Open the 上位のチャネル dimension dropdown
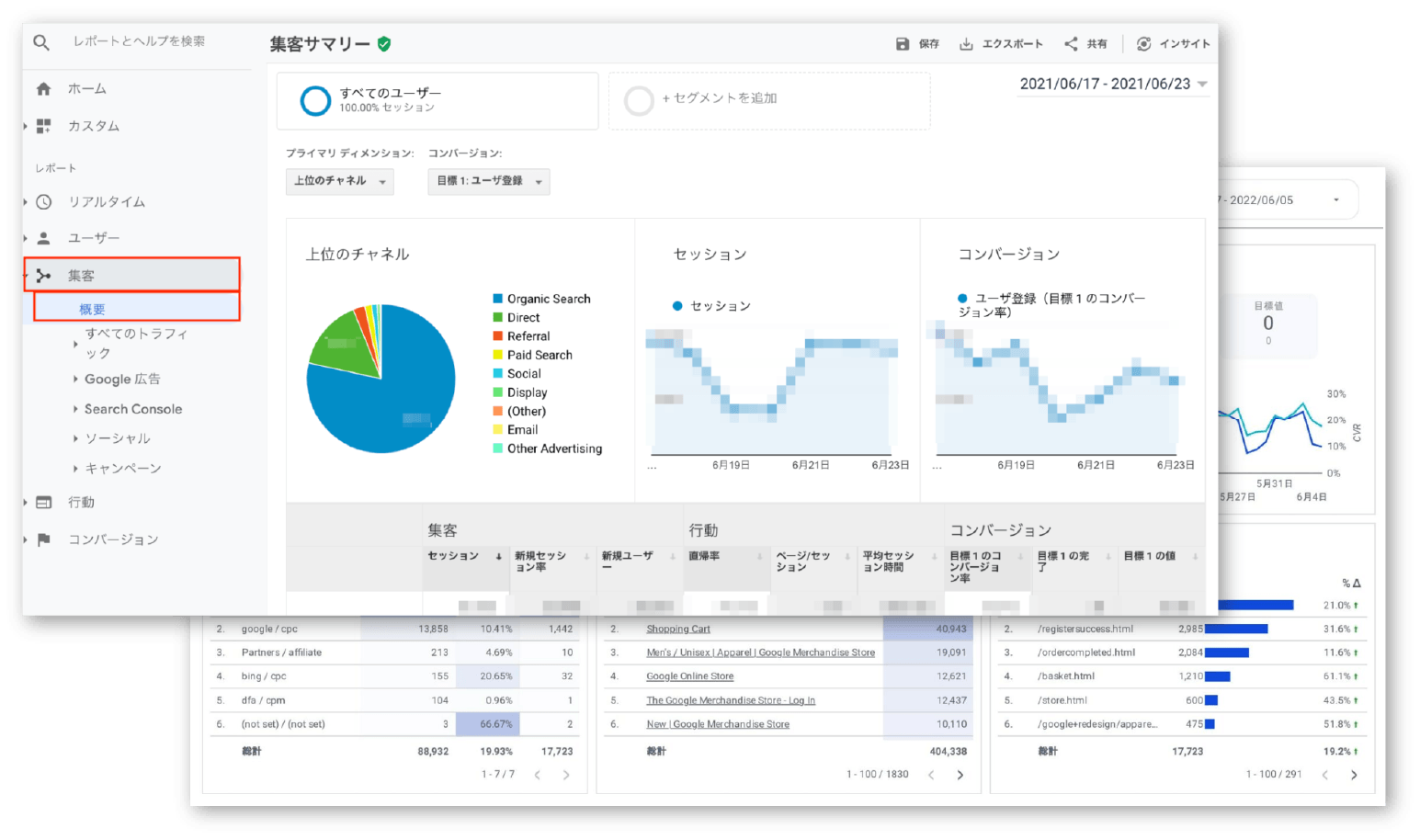Screen dimensions: 1420x840 coord(340,181)
